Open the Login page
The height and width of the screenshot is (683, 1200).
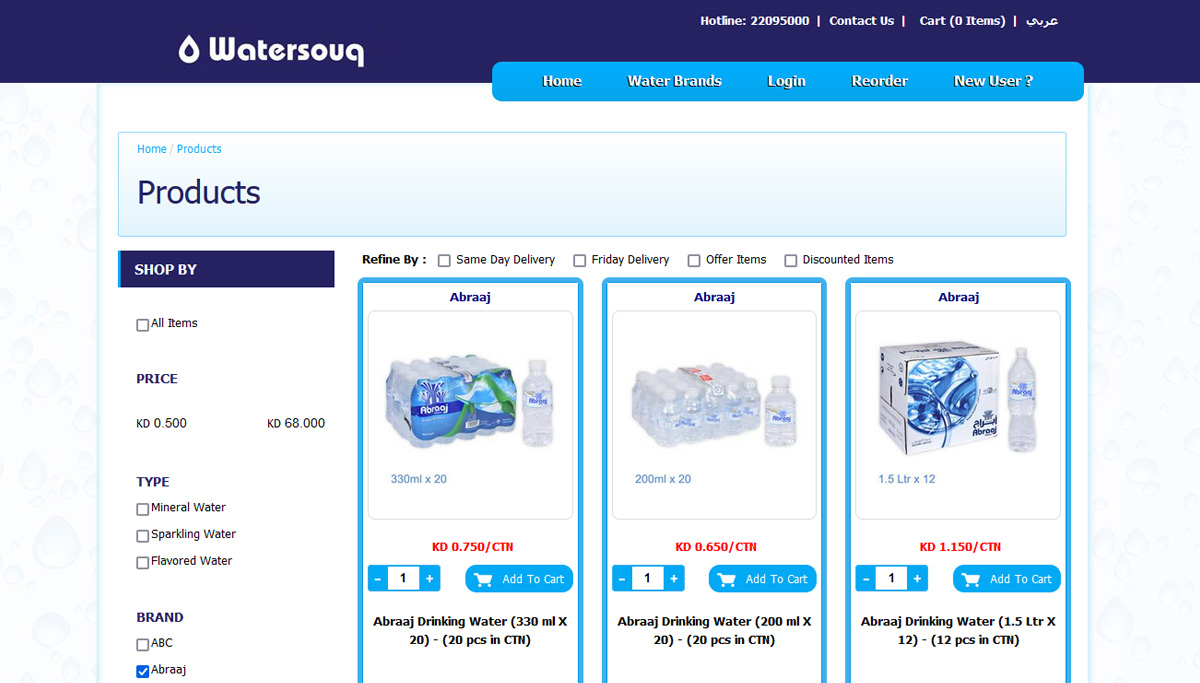pyautogui.click(x=786, y=81)
